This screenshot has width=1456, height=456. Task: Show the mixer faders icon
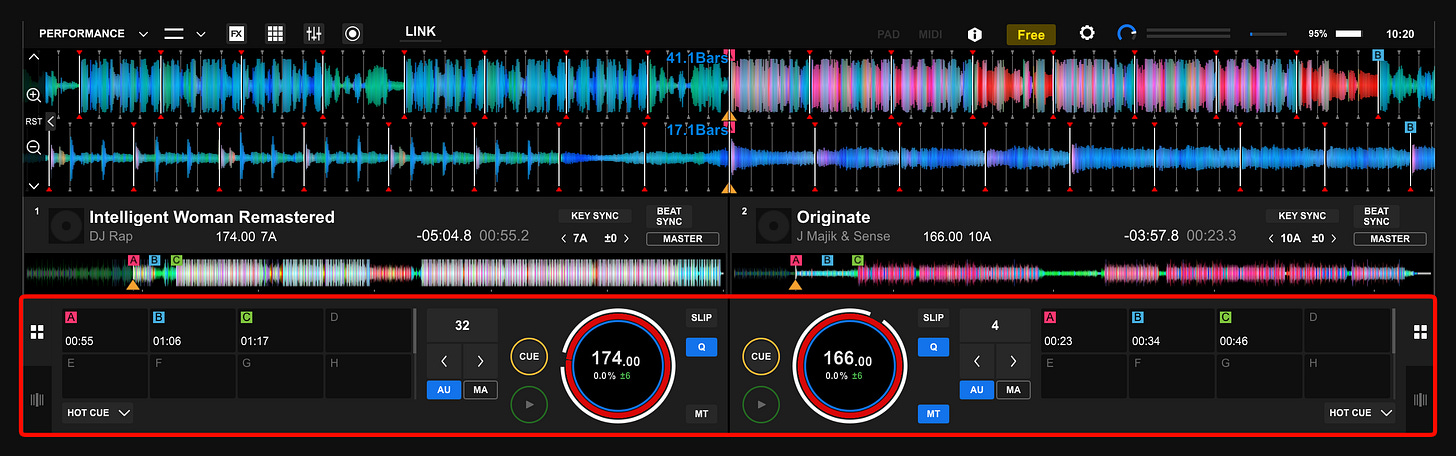[x=314, y=33]
